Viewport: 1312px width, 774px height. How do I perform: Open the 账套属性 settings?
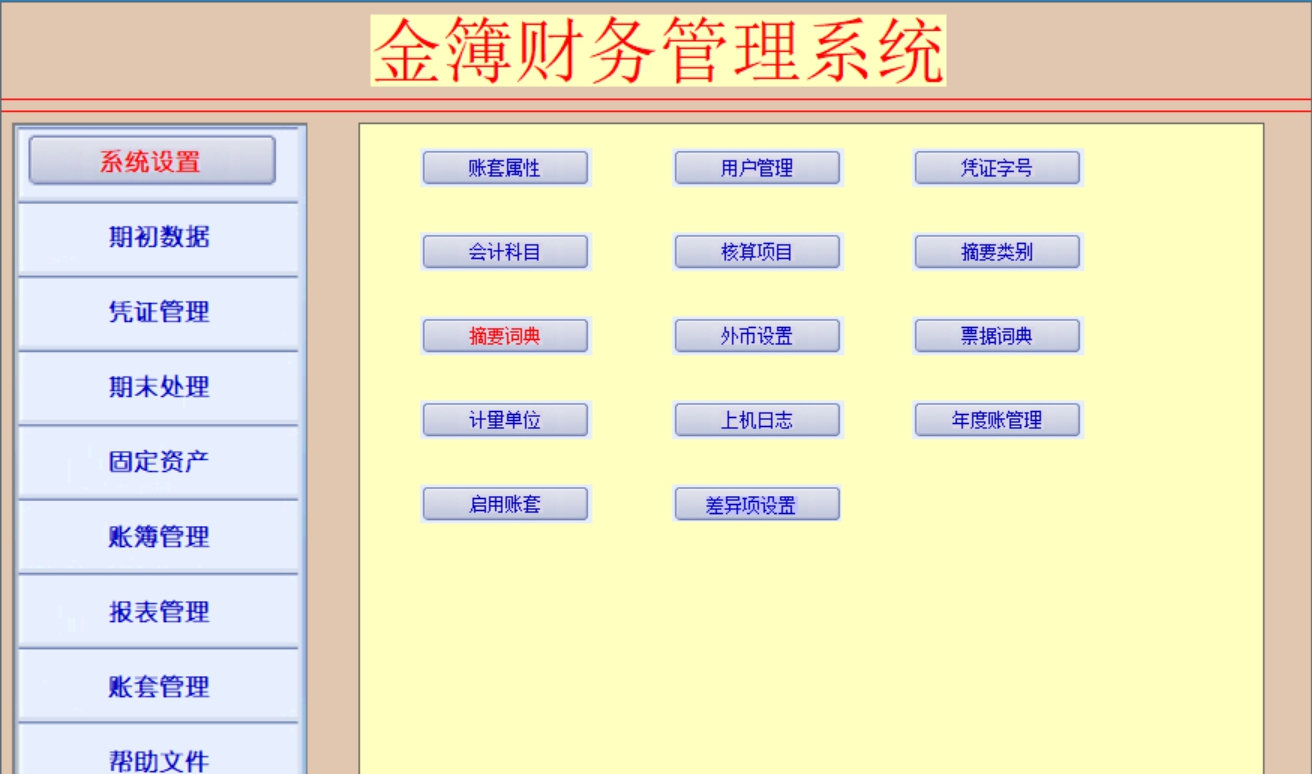tap(505, 167)
